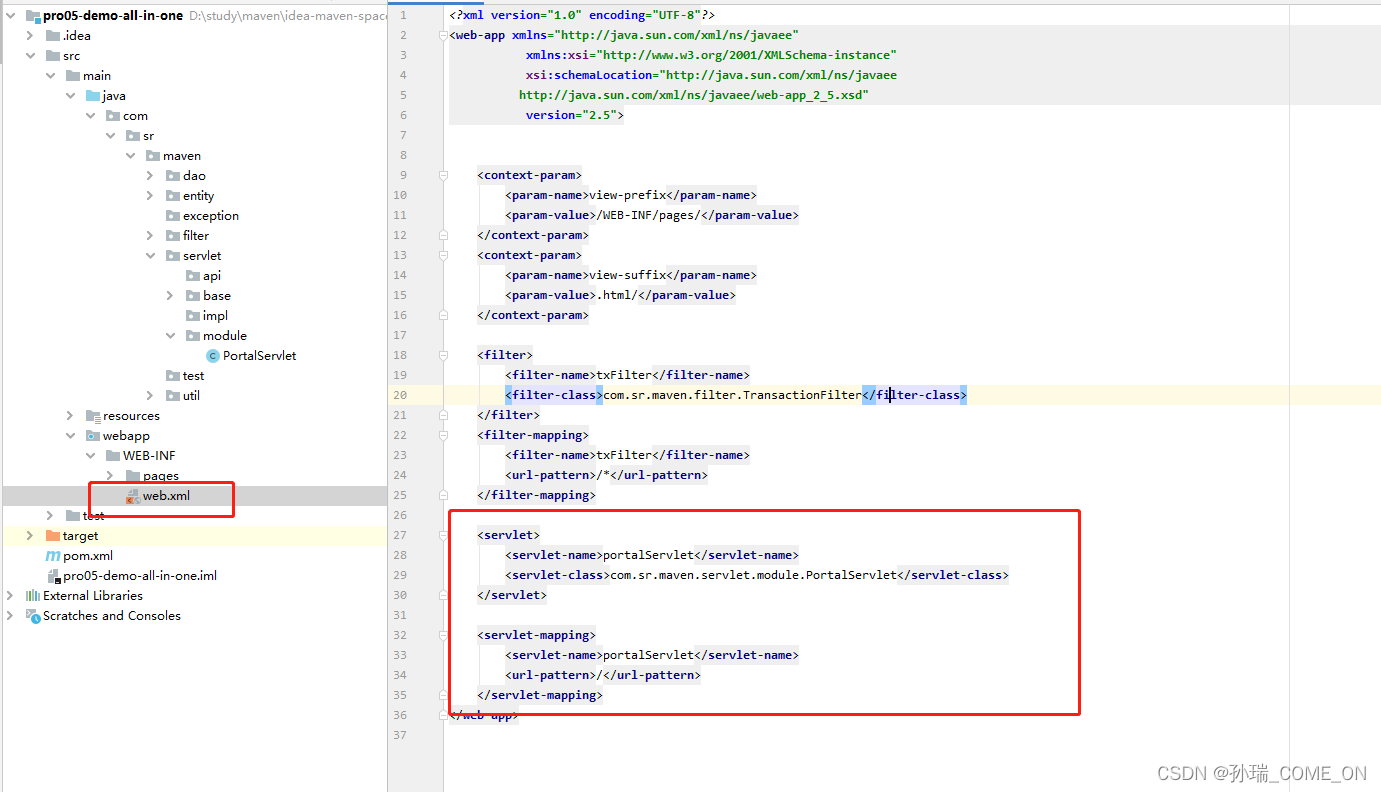Click the .html/ param value text
This screenshot has width=1381, height=792.
[615, 295]
